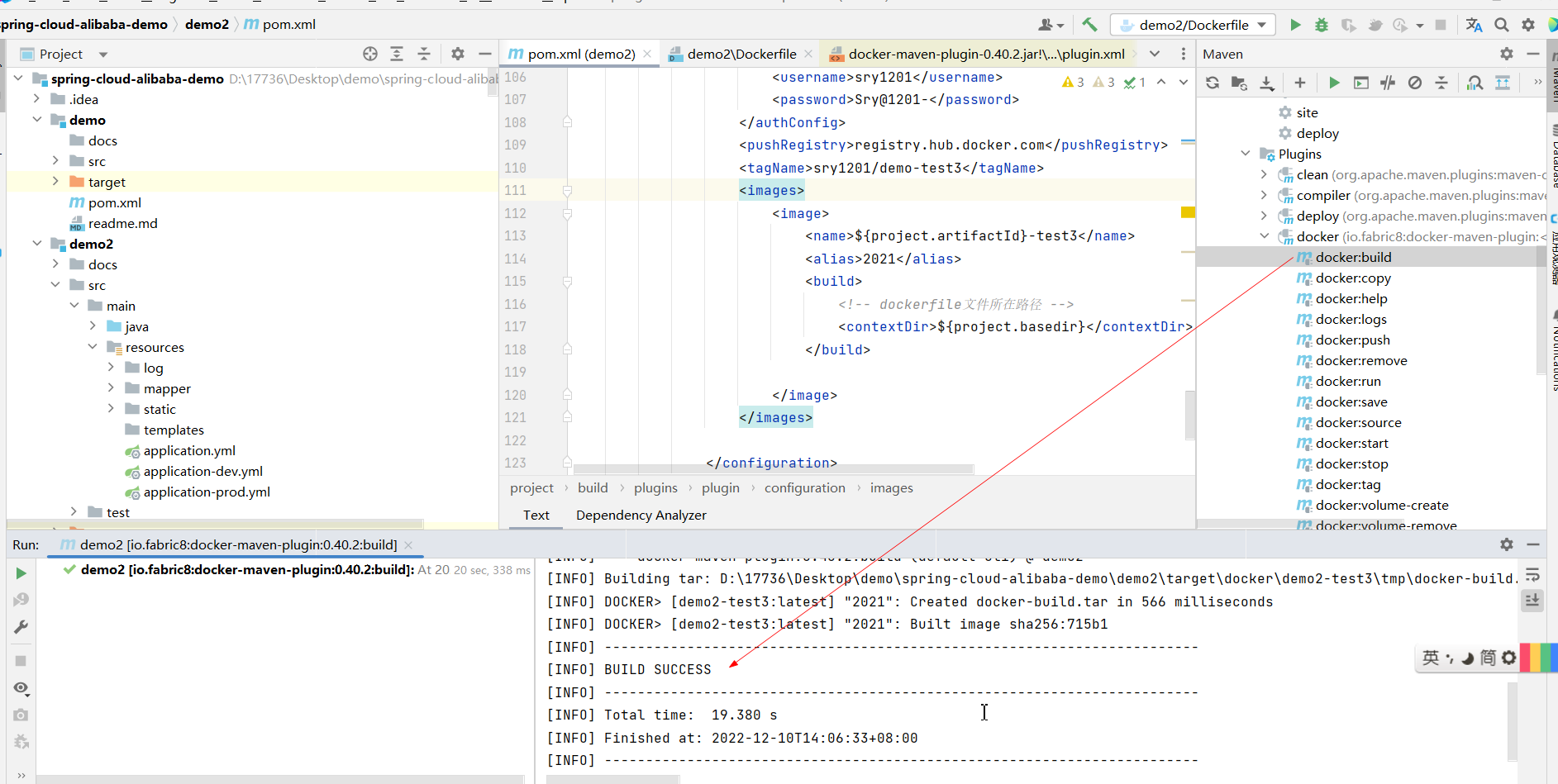The width and height of the screenshot is (1558, 784).
Task: Select docker:run goal in Maven
Action: [1347, 382]
